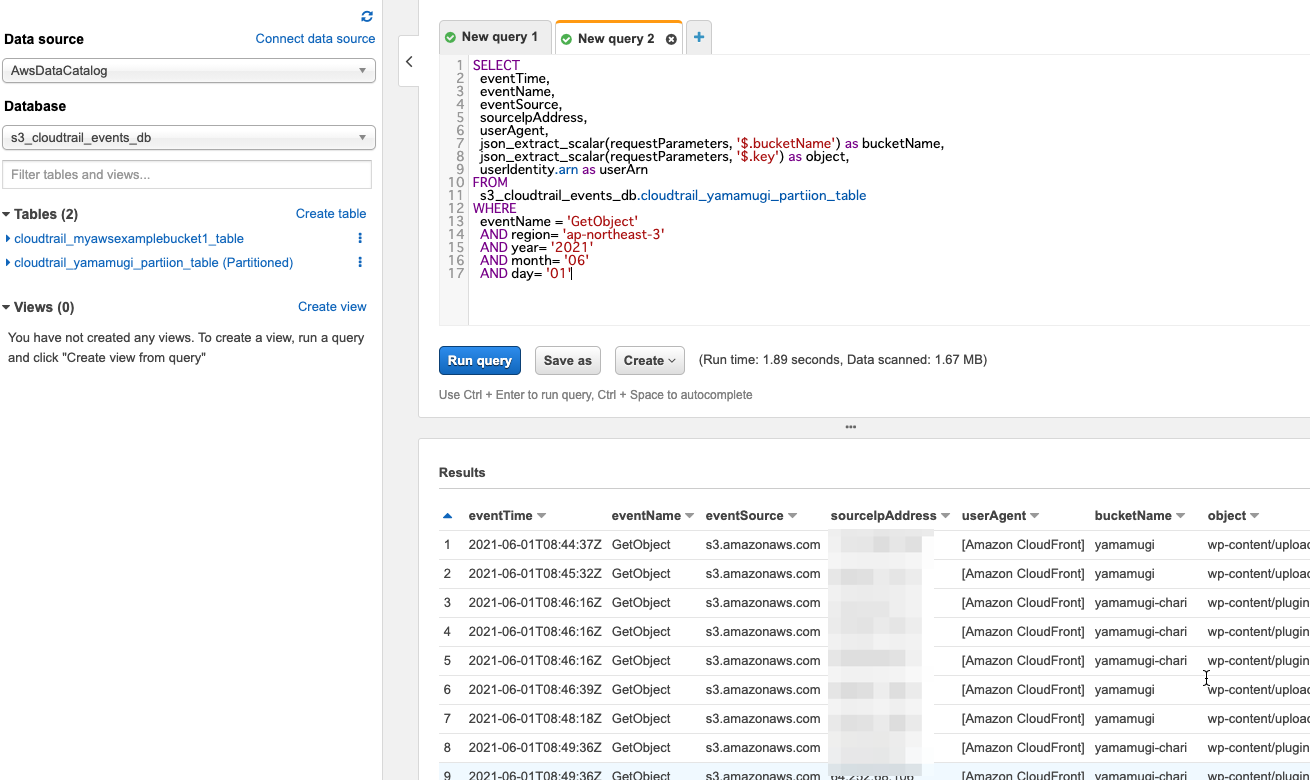
Task: Collapse the Views (0) section
Action: (6, 308)
